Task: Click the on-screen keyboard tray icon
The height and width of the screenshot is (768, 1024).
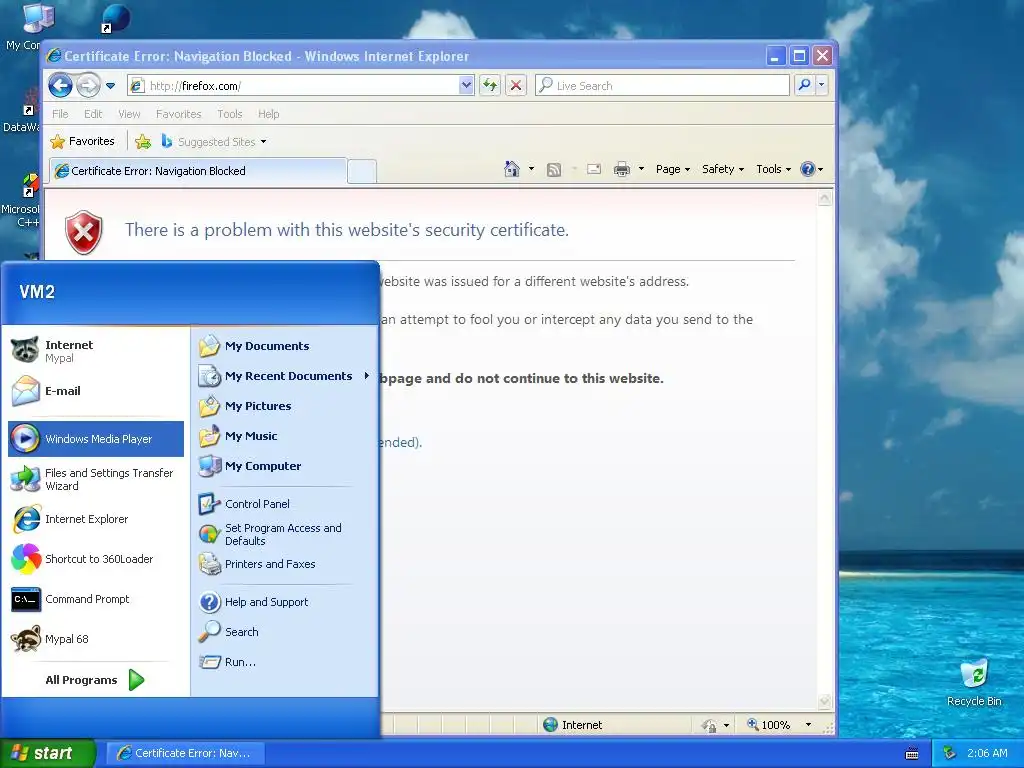Action: click(x=912, y=754)
